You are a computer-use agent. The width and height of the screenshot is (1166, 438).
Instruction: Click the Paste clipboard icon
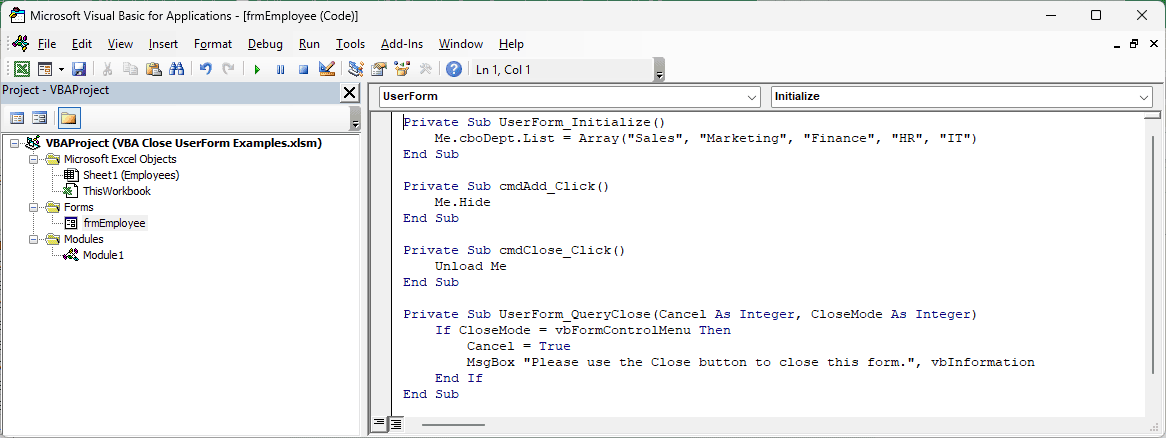[153, 70]
